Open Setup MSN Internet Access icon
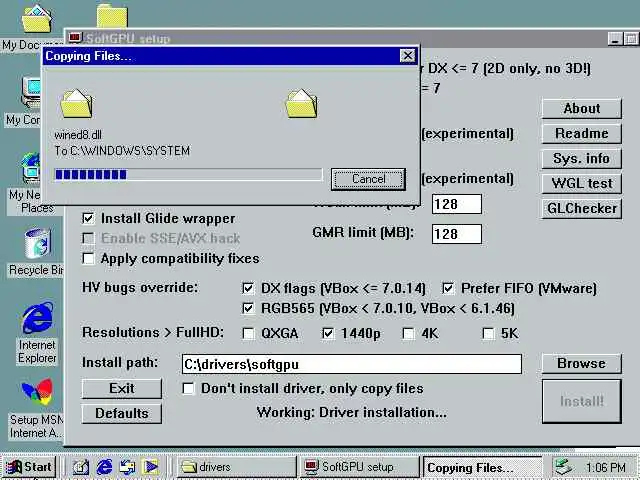The image size is (640, 480). (x=37, y=391)
